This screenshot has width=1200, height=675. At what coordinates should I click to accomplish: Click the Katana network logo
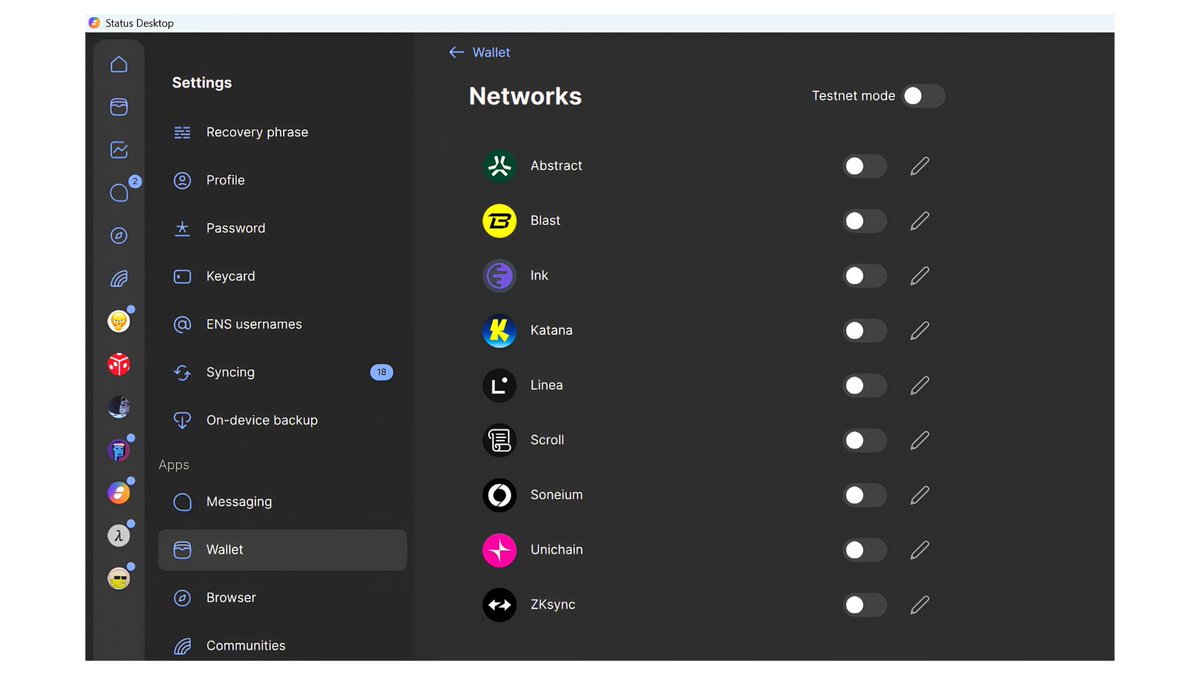pyautogui.click(x=500, y=330)
